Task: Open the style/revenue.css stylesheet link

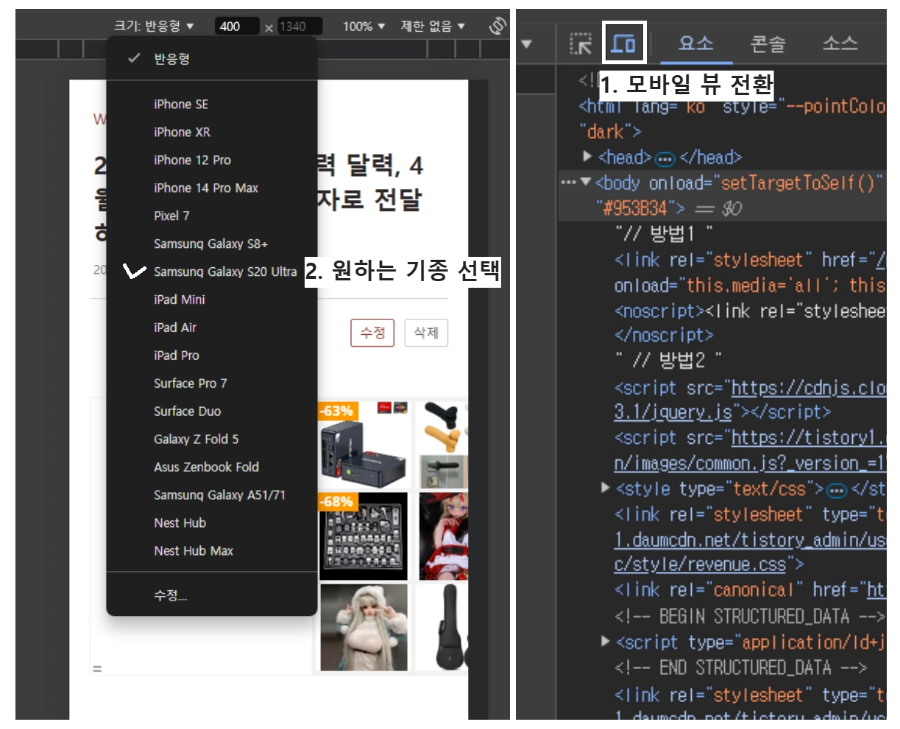Action: [700, 565]
